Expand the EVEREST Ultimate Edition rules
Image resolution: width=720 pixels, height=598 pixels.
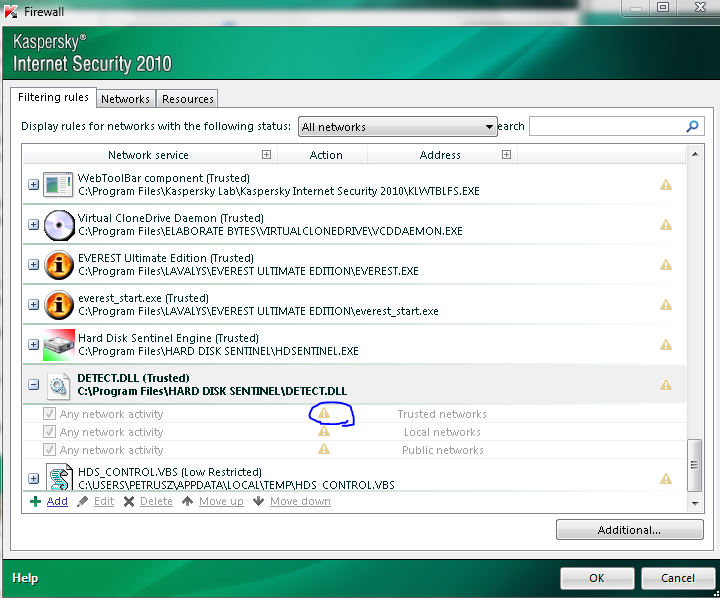pyautogui.click(x=34, y=265)
